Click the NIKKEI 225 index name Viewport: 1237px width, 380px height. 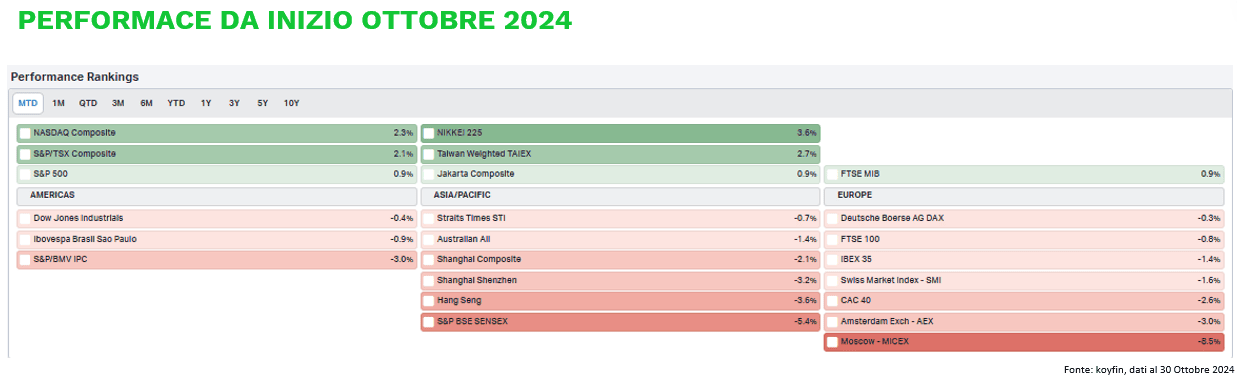(460, 133)
